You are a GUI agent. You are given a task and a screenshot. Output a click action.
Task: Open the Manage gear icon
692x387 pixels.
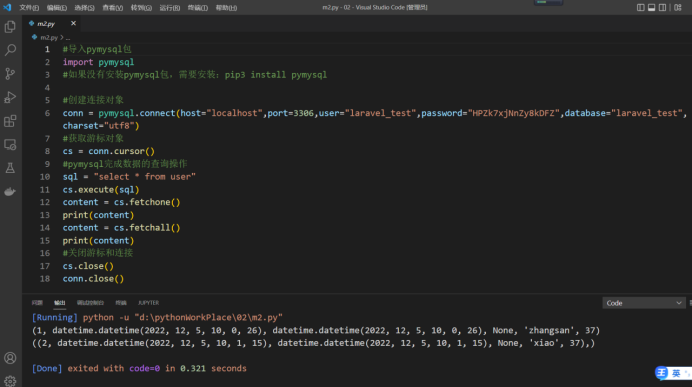click(10, 381)
